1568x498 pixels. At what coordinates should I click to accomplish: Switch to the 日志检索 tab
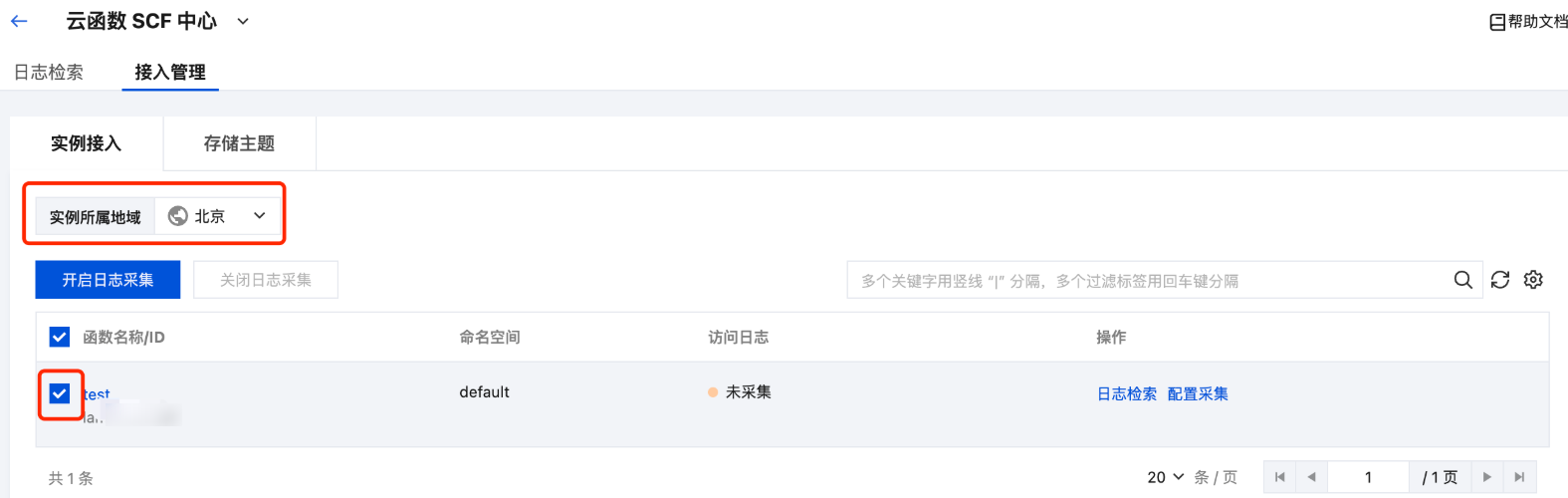[x=49, y=72]
